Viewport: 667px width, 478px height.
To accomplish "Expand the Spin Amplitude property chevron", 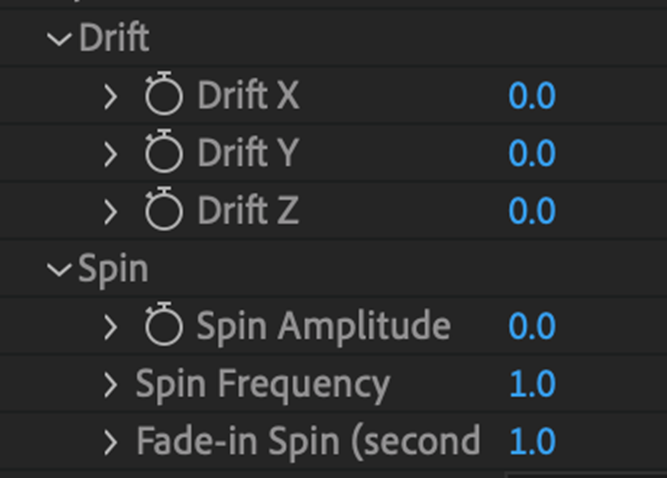I will [x=111, y=325].
